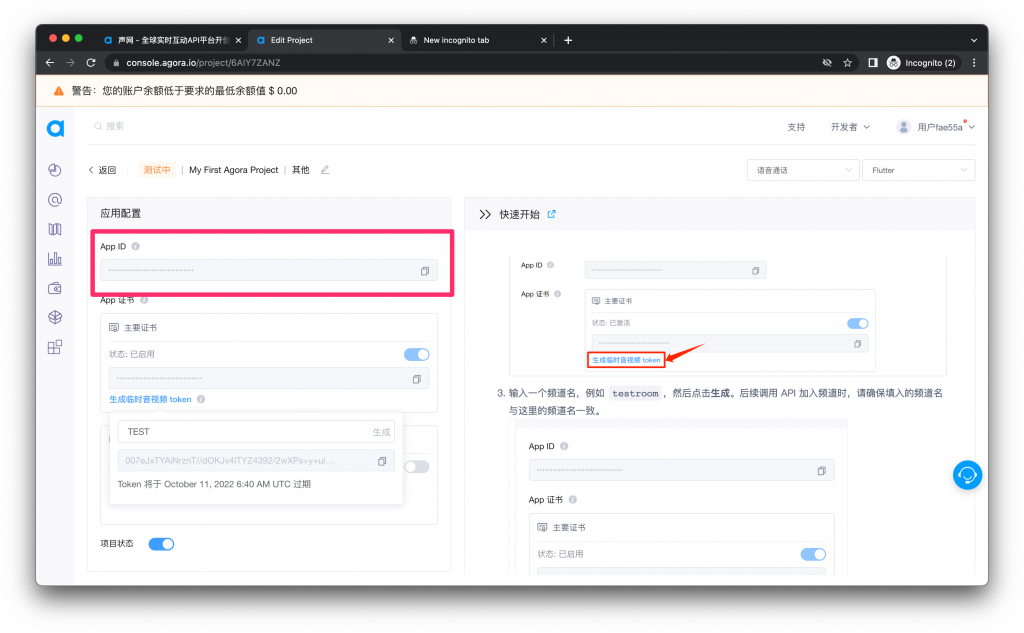This screenshot has width=1024, height=633.
Task: Click the info icon beside the generate token link
Action: (201, 399)
